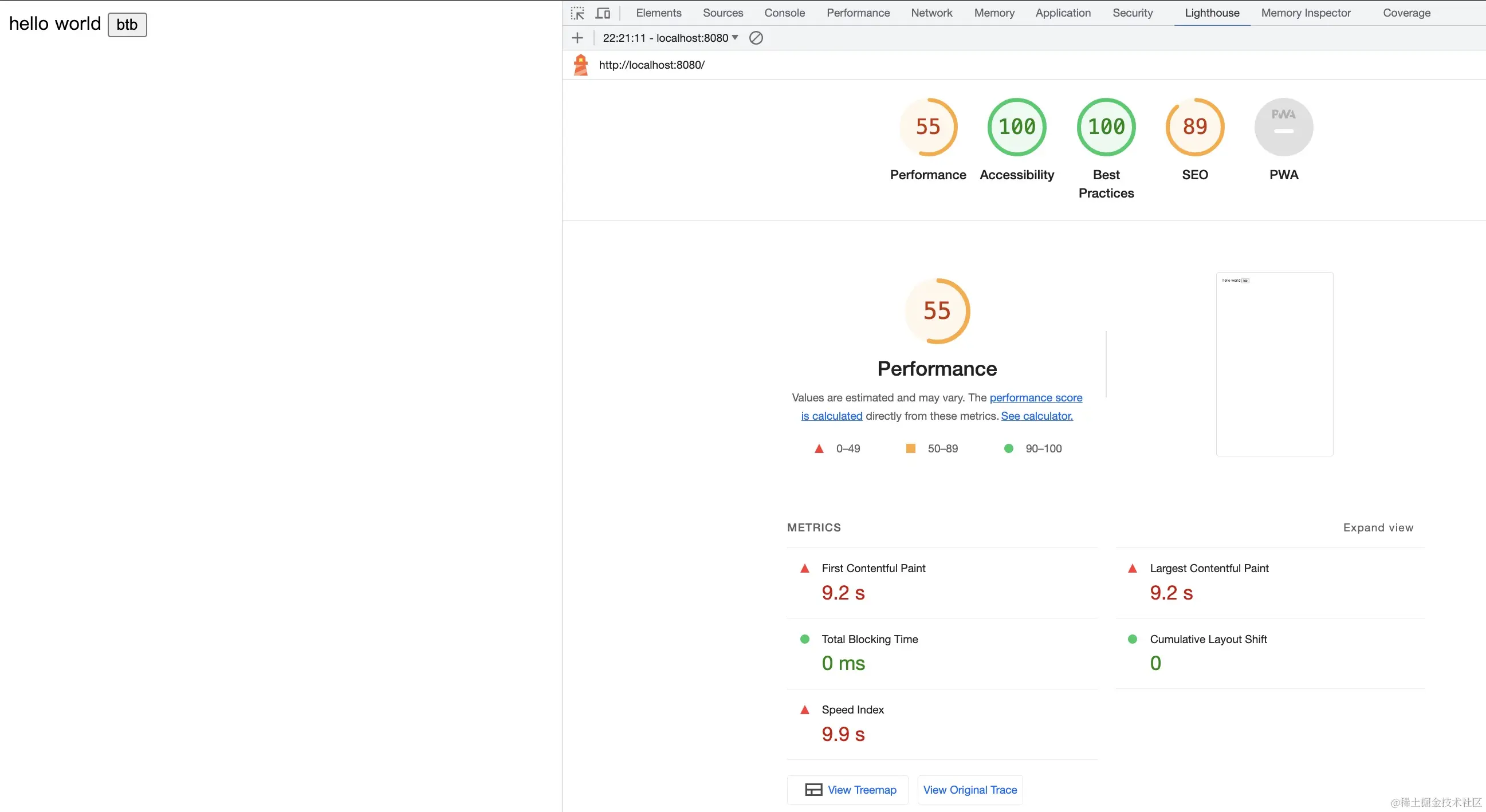Click the clear all reports icon
The height and width of the screenshot is (812, 1486).
[756, 38]
